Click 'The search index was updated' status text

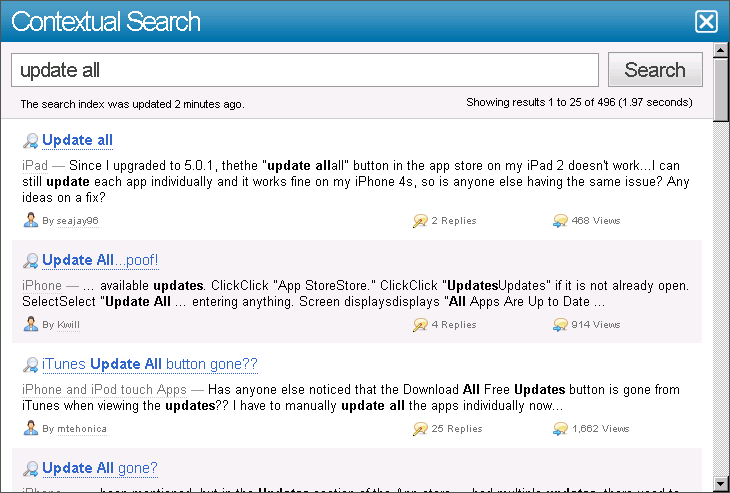[132, 104]
